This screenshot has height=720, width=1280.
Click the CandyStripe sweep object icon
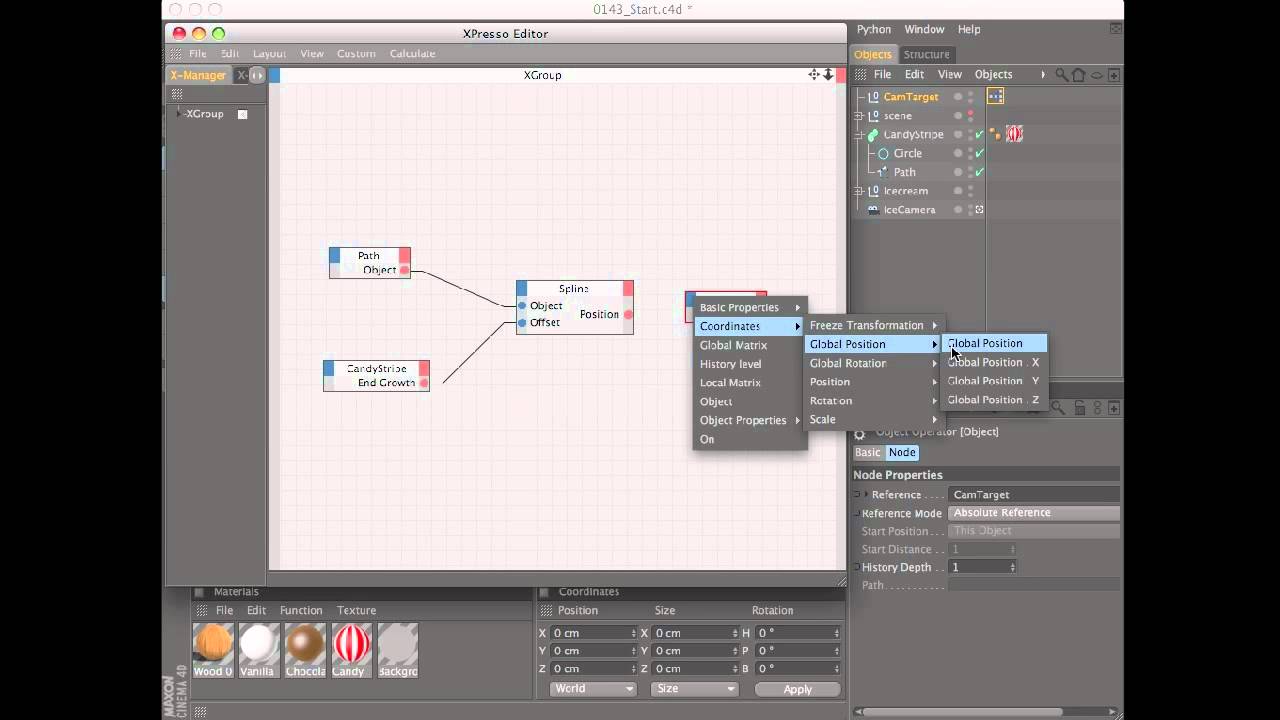[x=873, y=134]
